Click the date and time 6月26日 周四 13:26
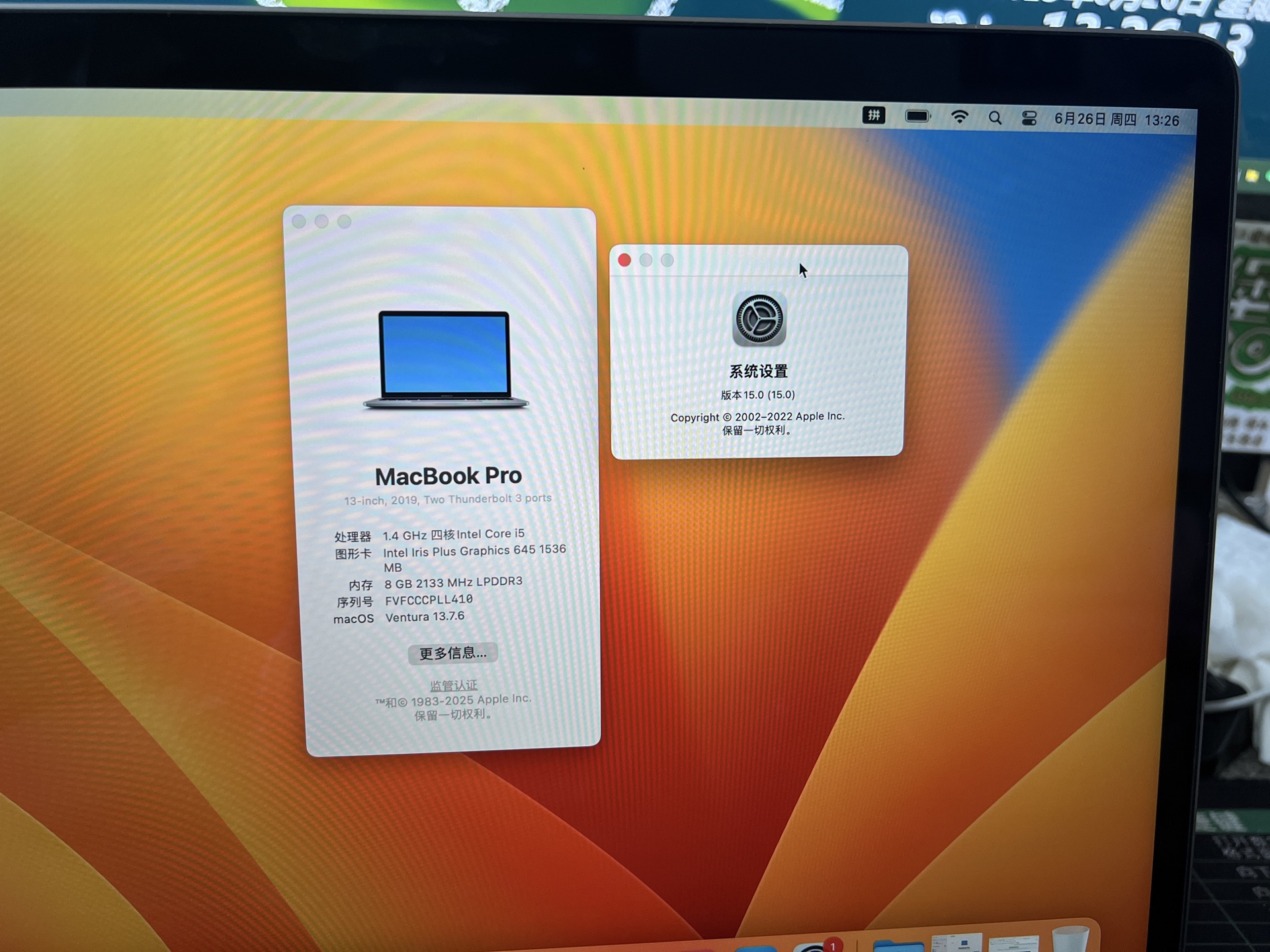Image resolution: width=1270 pixels, height=952 pixels. tap(1117, 120)
